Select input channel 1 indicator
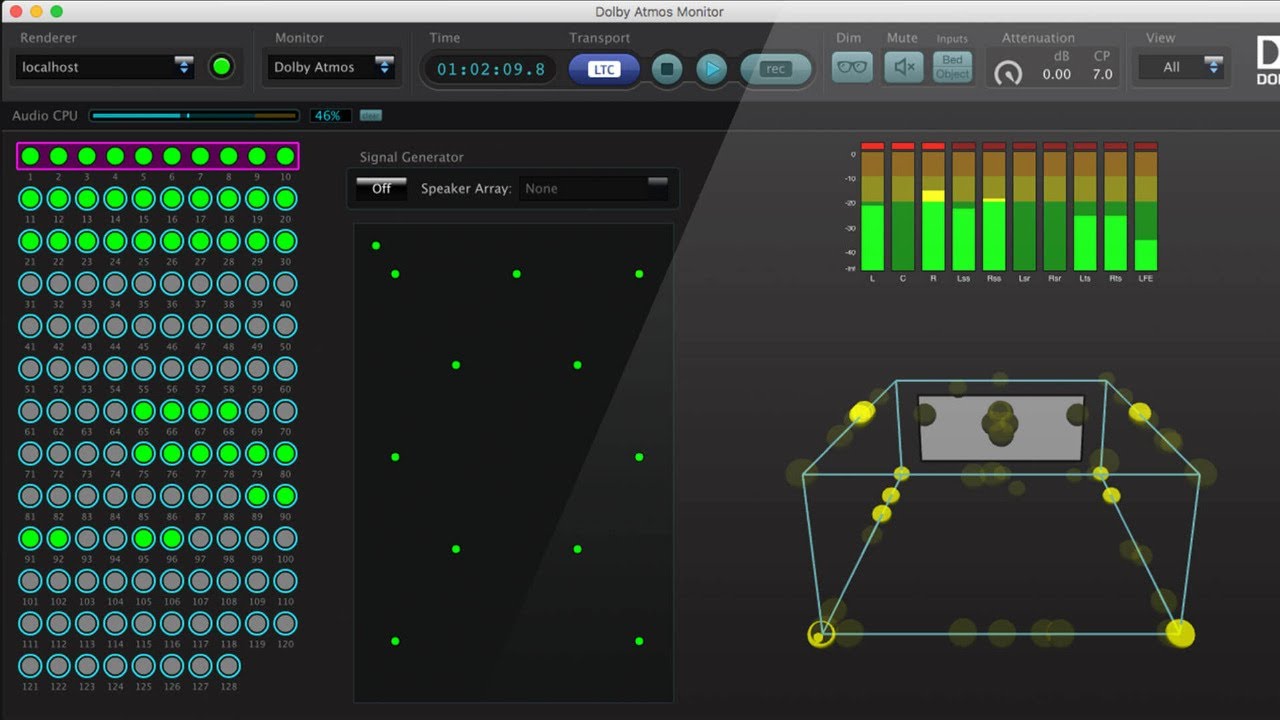 (30, 156)
